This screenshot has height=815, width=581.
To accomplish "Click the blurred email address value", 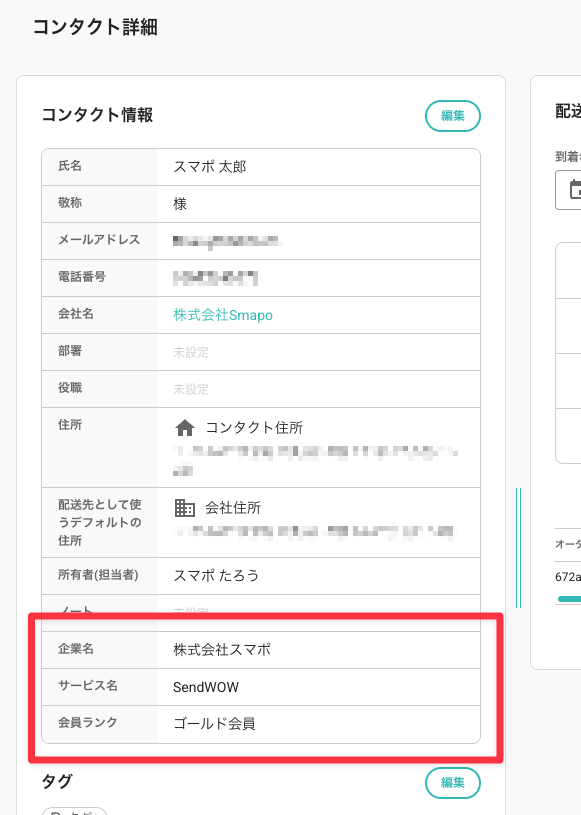I will tap(227, 241).
